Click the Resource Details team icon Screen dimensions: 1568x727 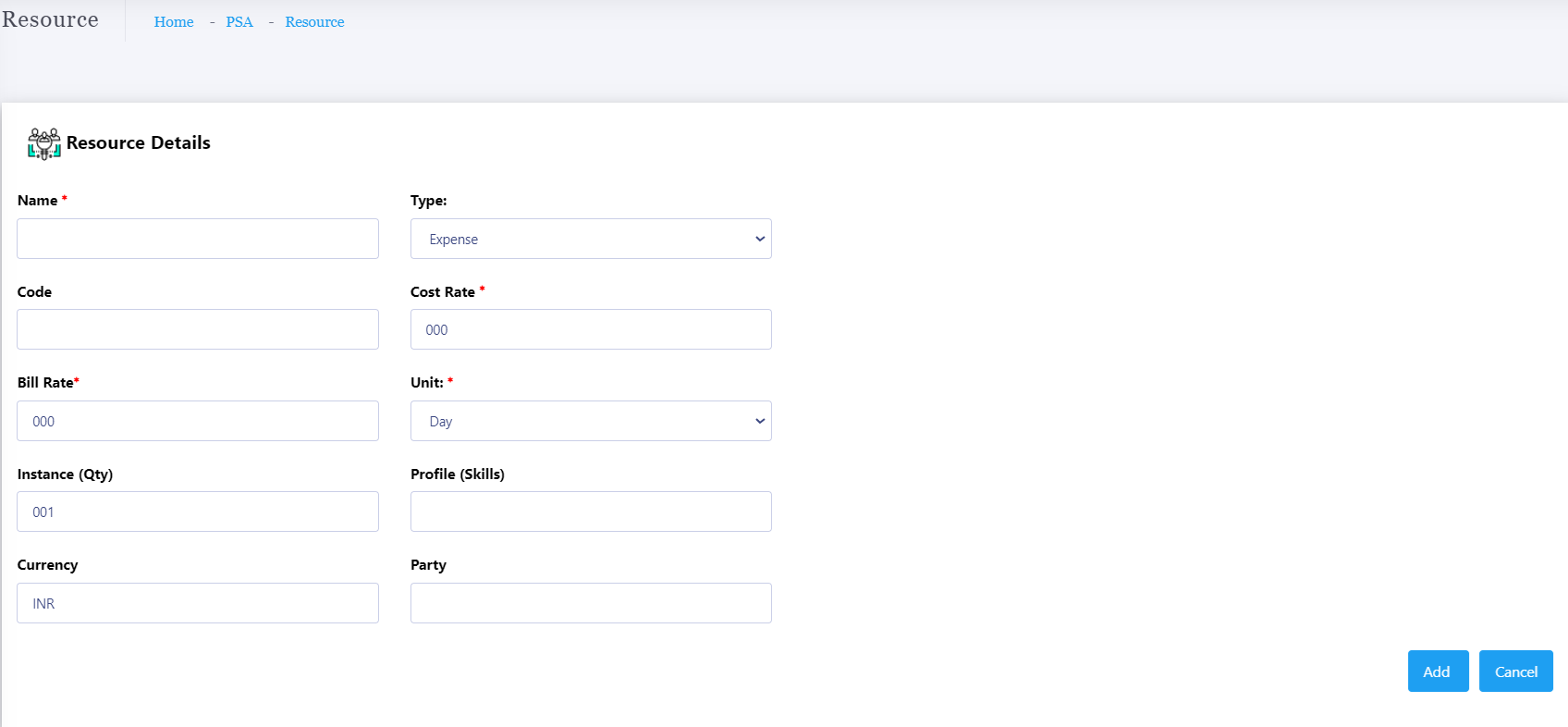(x=44, y=143)
